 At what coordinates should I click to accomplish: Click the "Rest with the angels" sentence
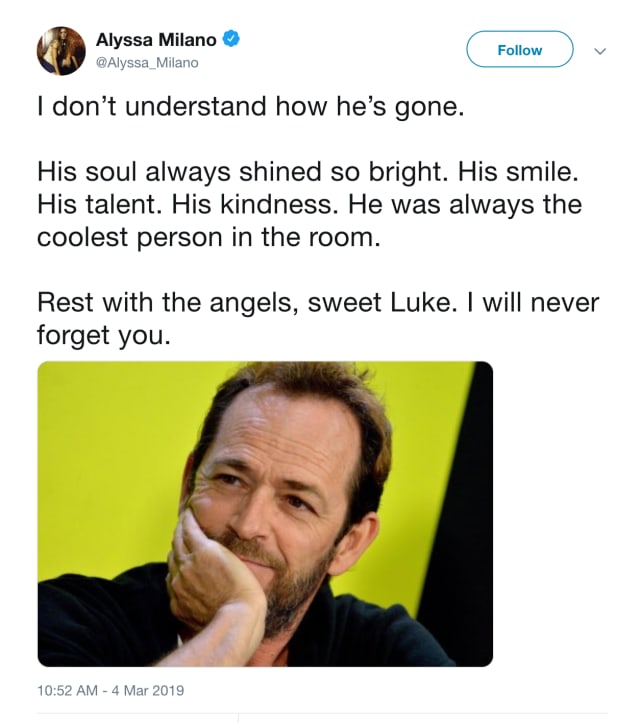point(245,302)
